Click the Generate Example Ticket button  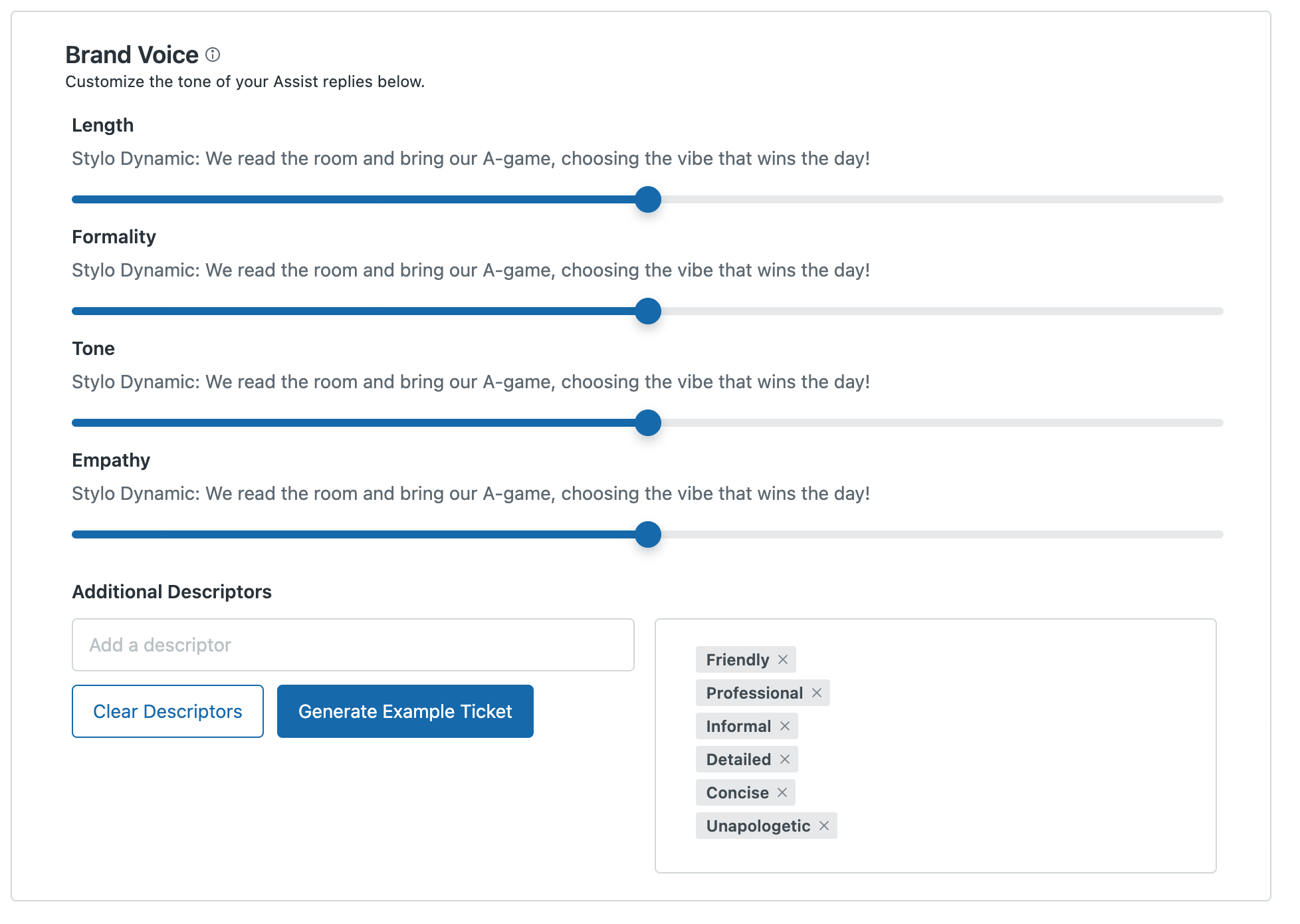tap(405, 711)
